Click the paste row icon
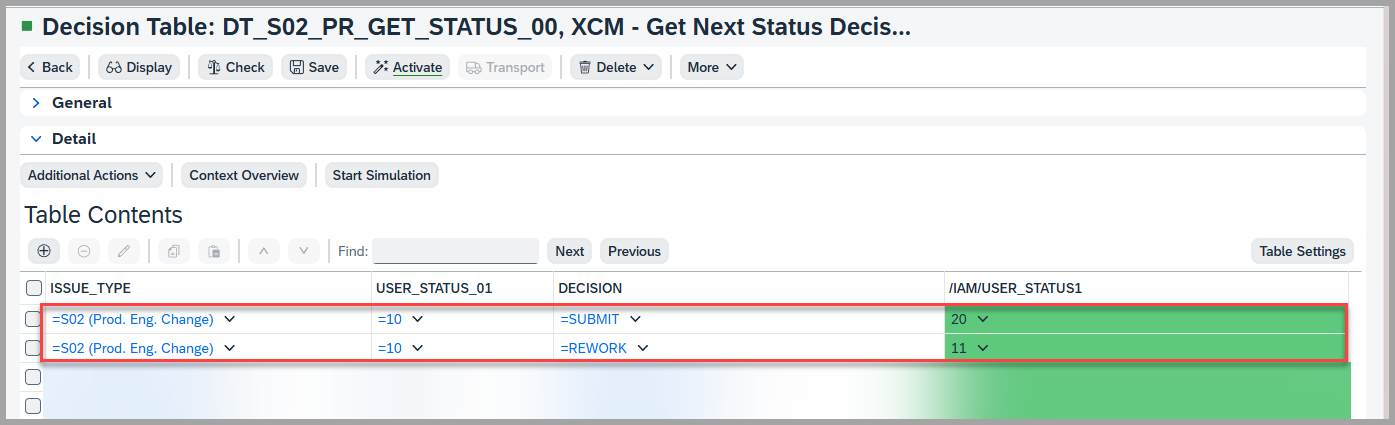The image size is (1395, 425). coord(214,251)
